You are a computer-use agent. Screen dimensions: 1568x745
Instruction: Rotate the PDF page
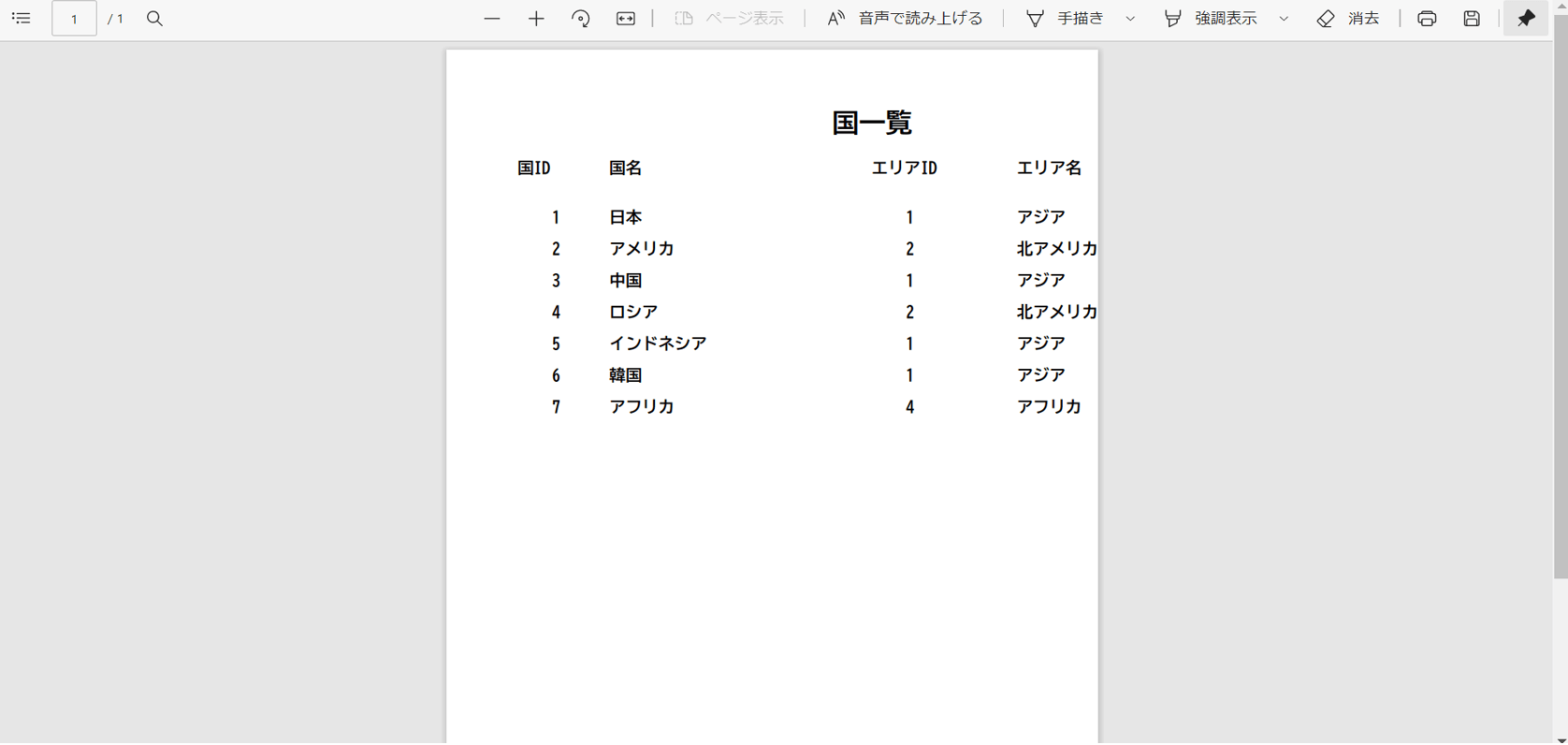(581, 19)
